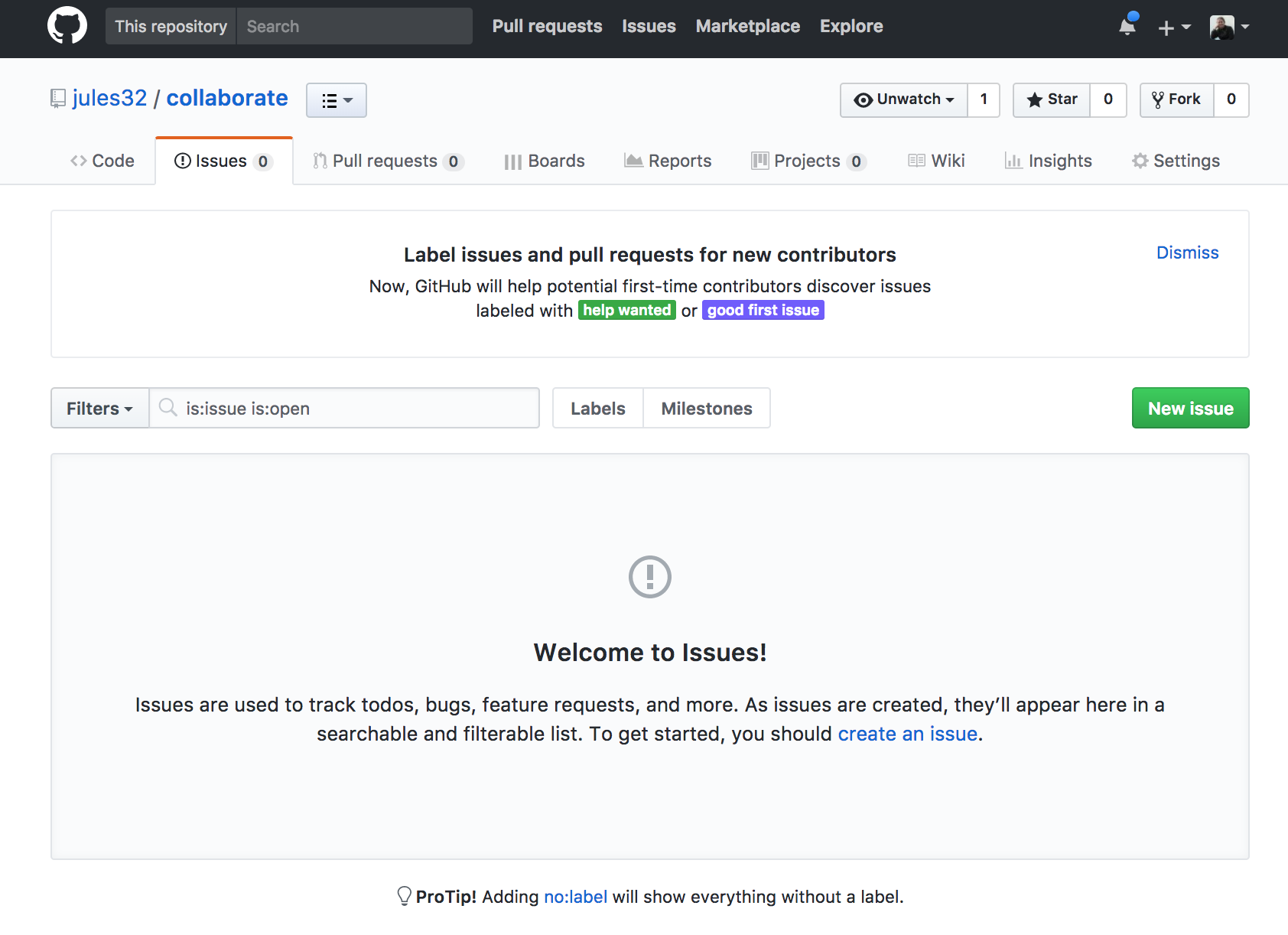Click the repository book icon

(58, 99)
